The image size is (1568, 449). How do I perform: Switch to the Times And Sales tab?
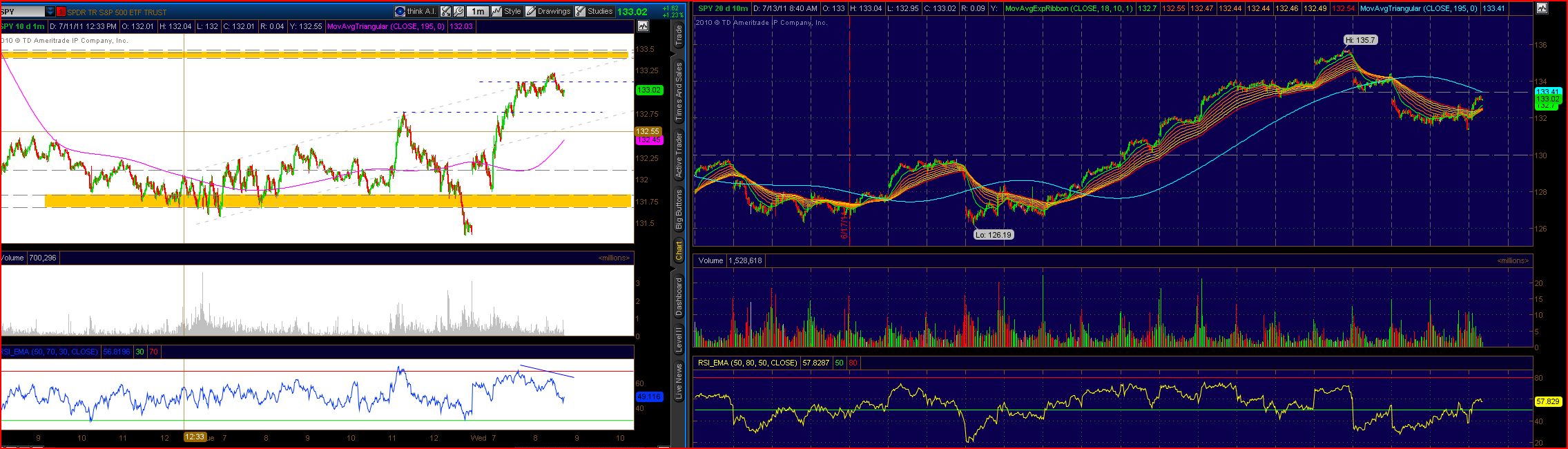tap(679, 93)
